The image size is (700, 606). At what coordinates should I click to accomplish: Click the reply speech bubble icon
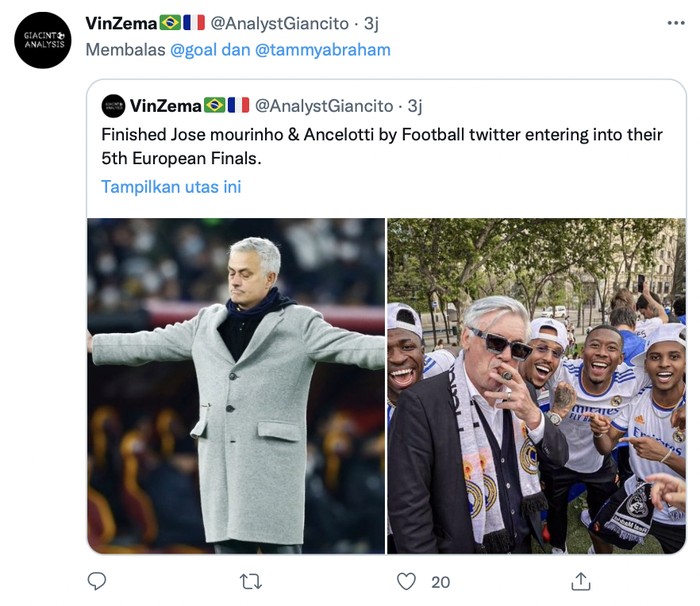point(97,581)
